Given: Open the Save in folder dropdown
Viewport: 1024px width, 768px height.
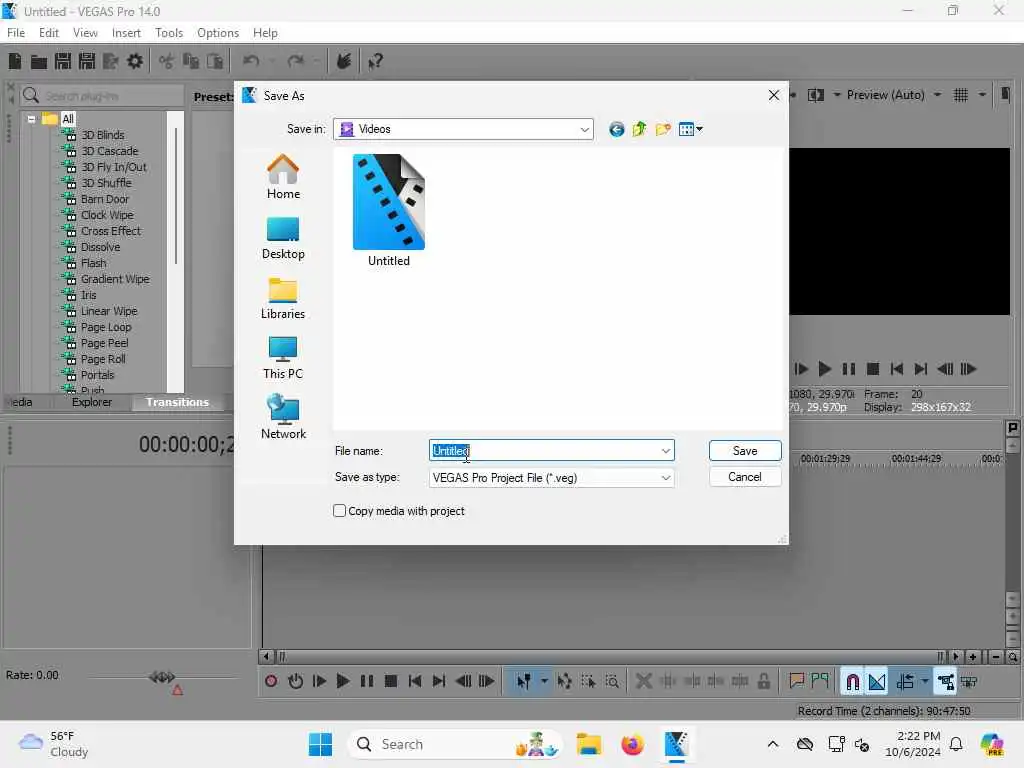Looking at the screenshot, I should [x=584, y=129].
